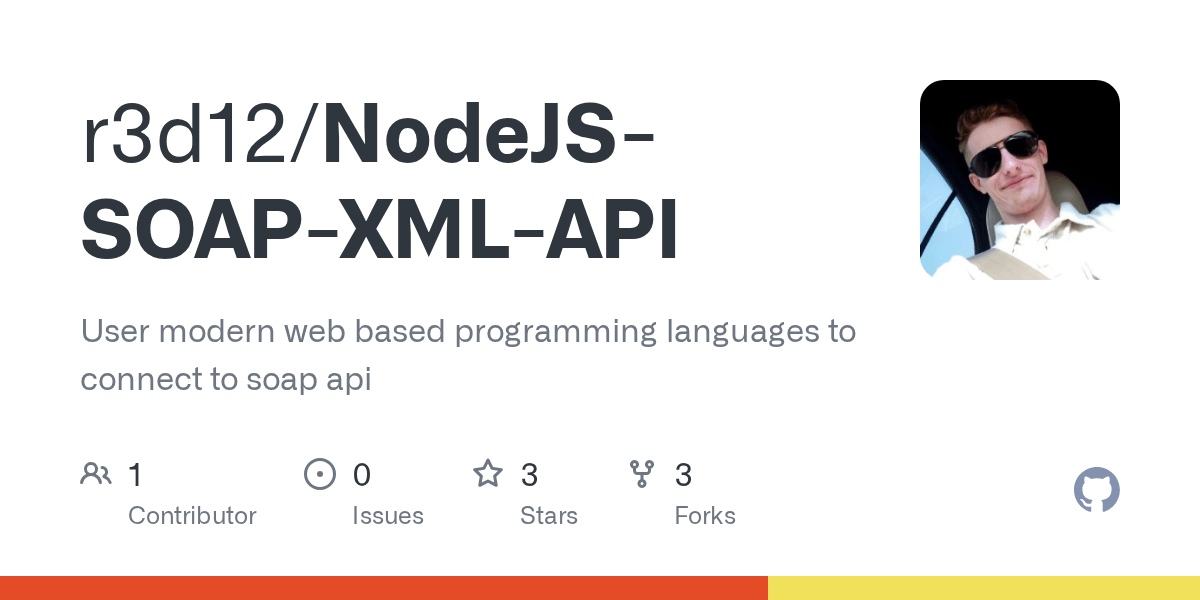This screenshot has height=600, width=1200.
Task: Click the star icon next to Stars count
Action: tap(488, 473)
